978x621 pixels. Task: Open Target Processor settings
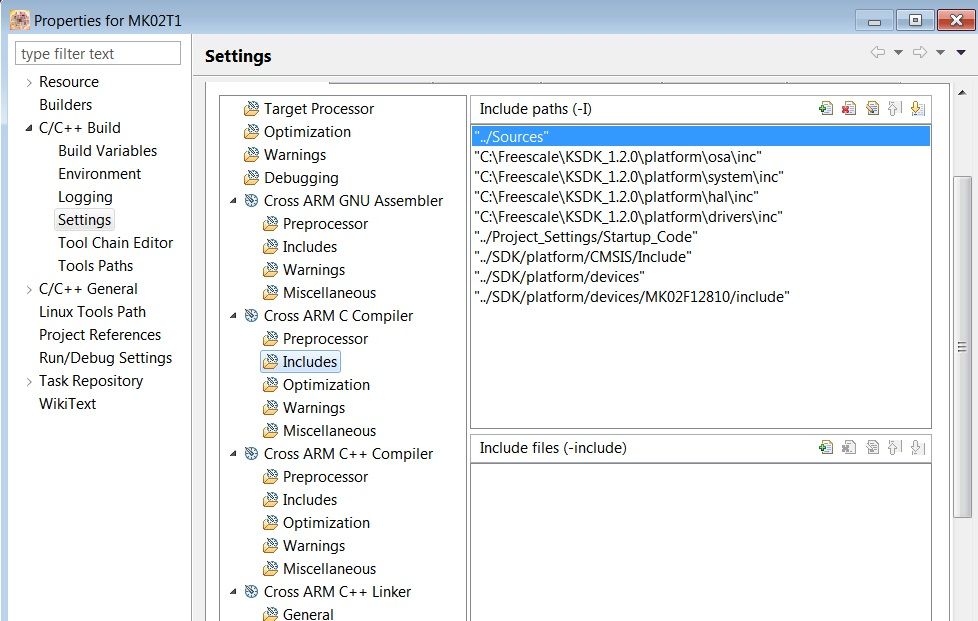coord(318,109)
